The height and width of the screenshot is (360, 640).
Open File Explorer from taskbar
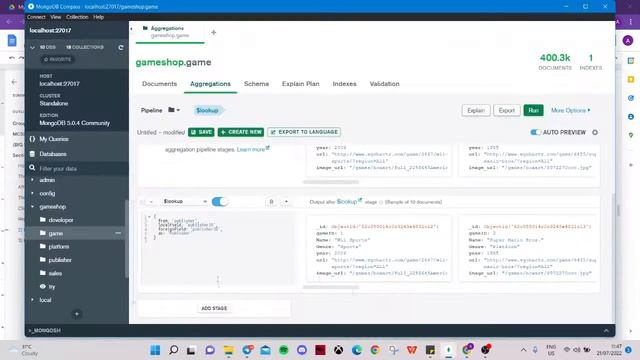pos(228,350)
